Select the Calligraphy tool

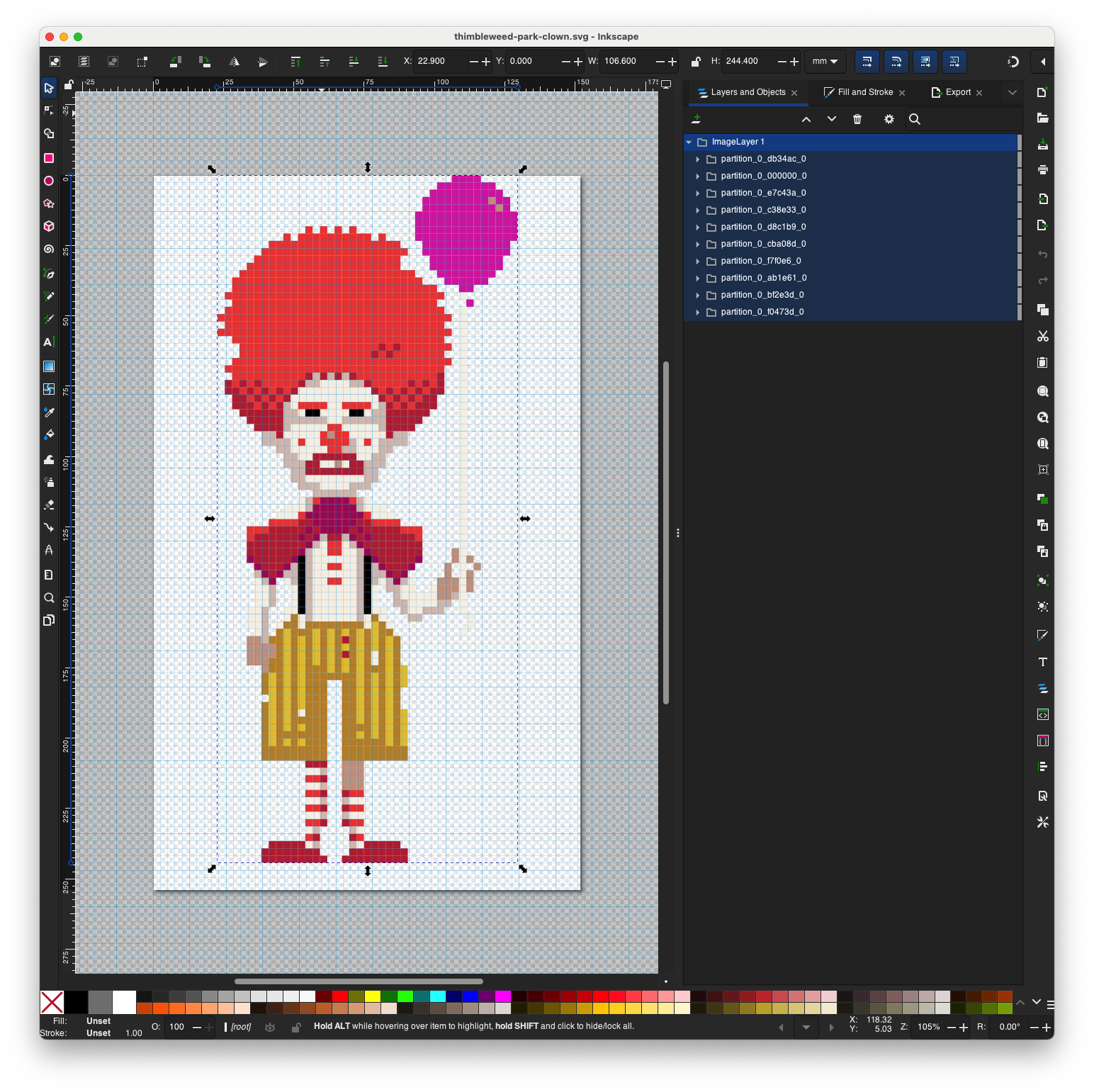pos(49,319)
